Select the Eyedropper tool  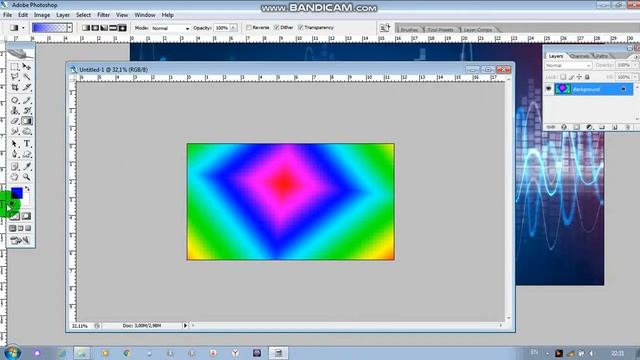(x=27, y=167)
